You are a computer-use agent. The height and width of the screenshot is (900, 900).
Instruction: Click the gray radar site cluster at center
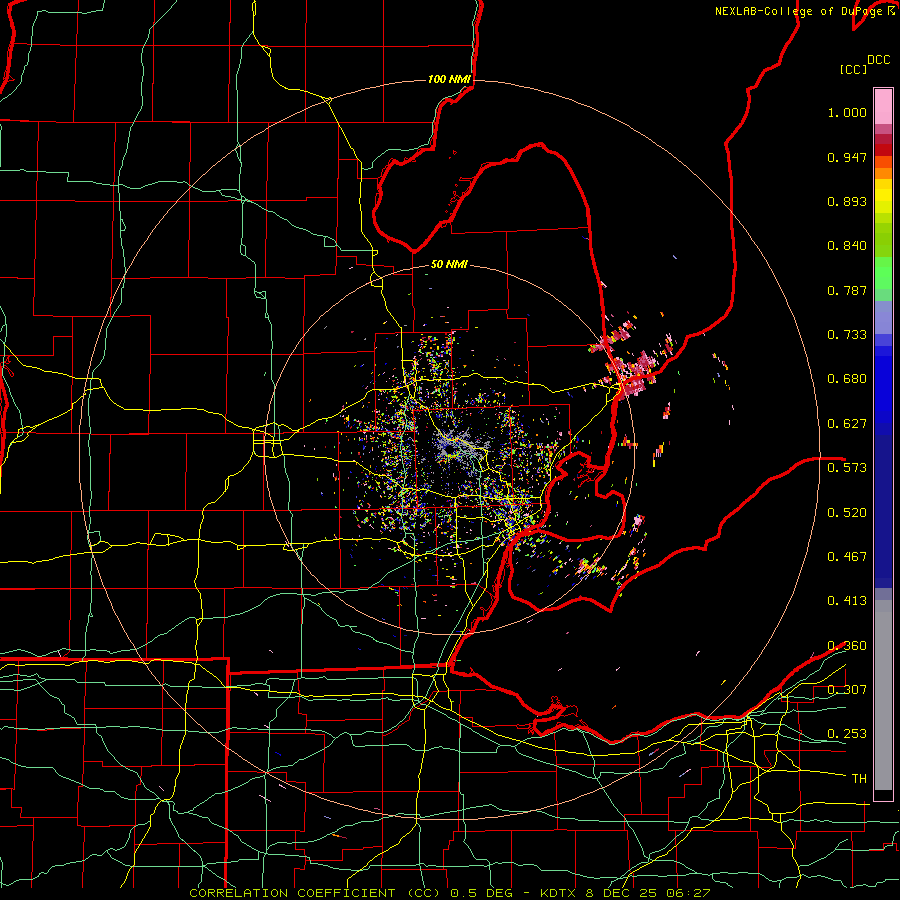click(459, 445)
